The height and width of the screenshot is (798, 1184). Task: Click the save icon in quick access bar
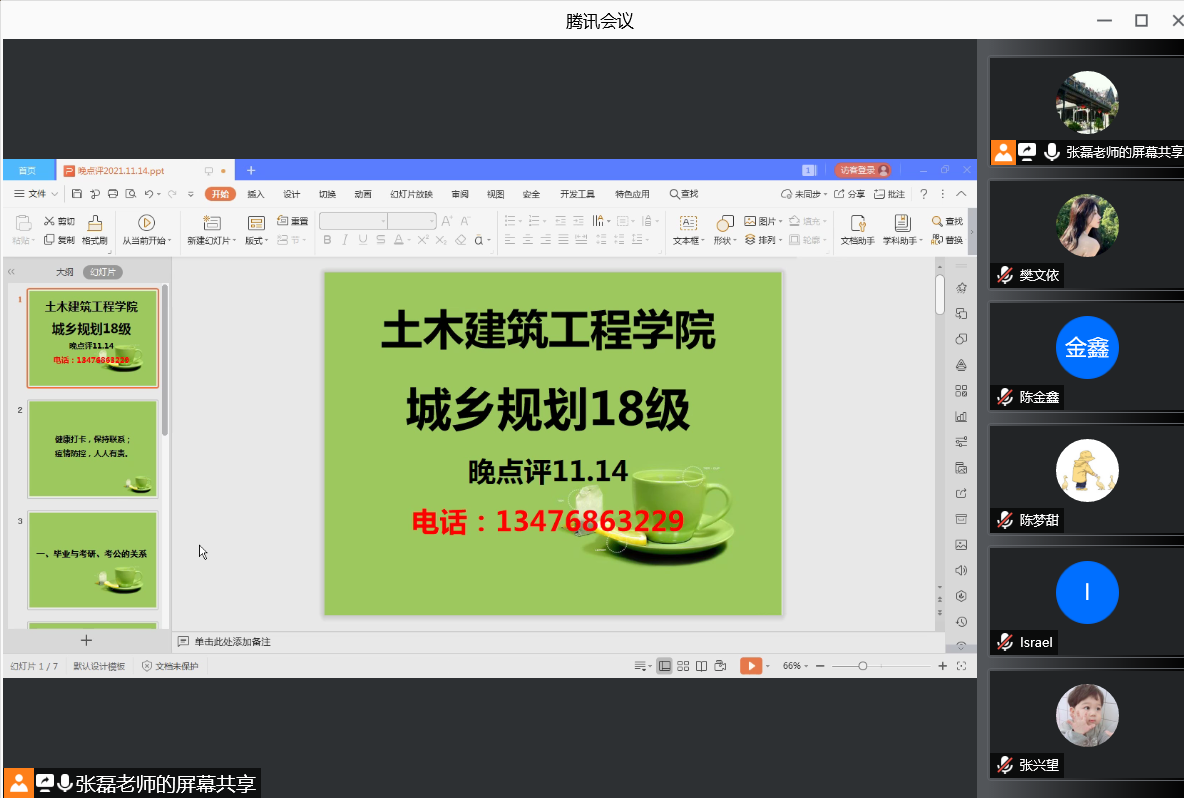[77, 194]
